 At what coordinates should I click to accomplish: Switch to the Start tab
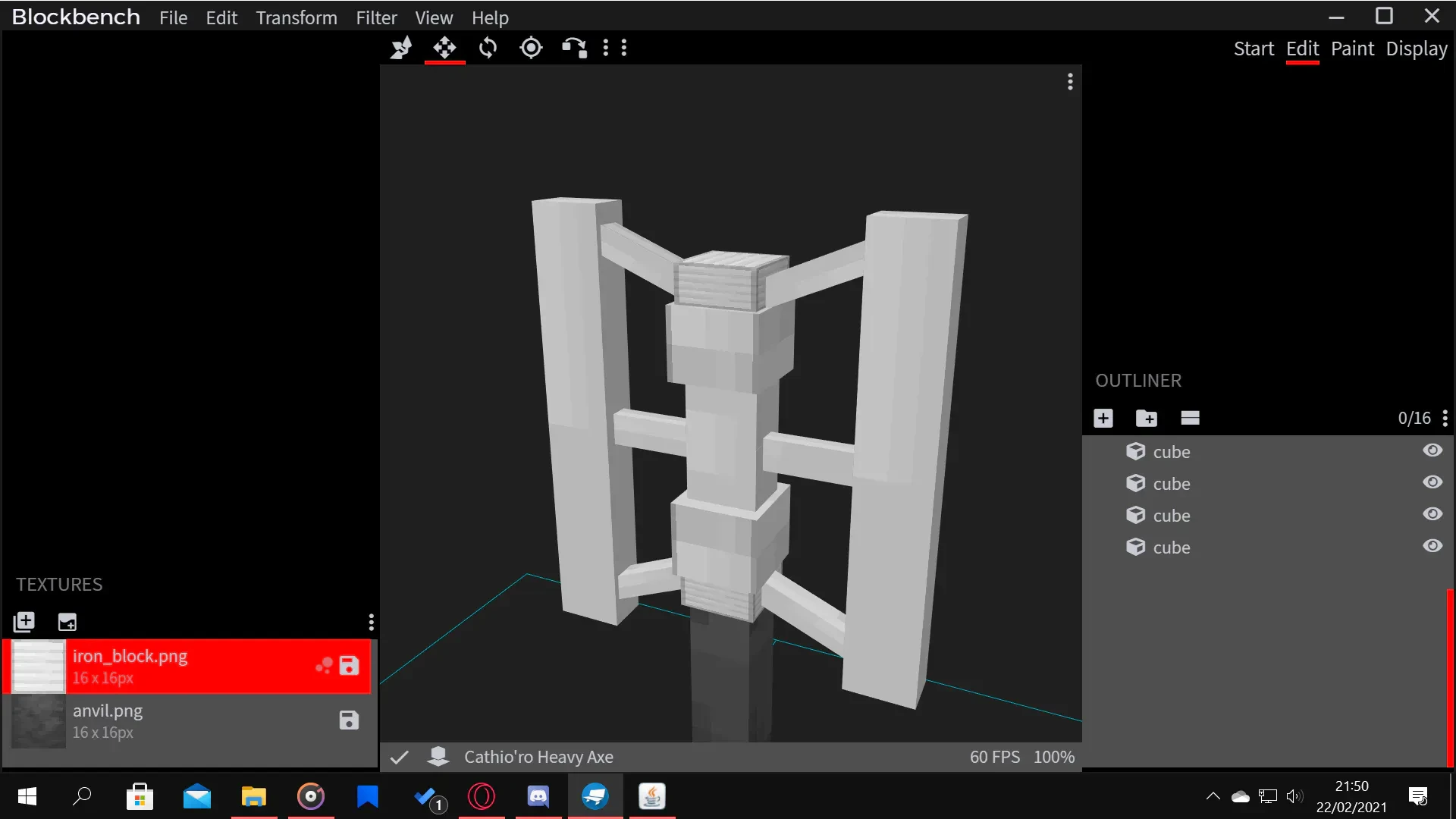click(1254, 49)
